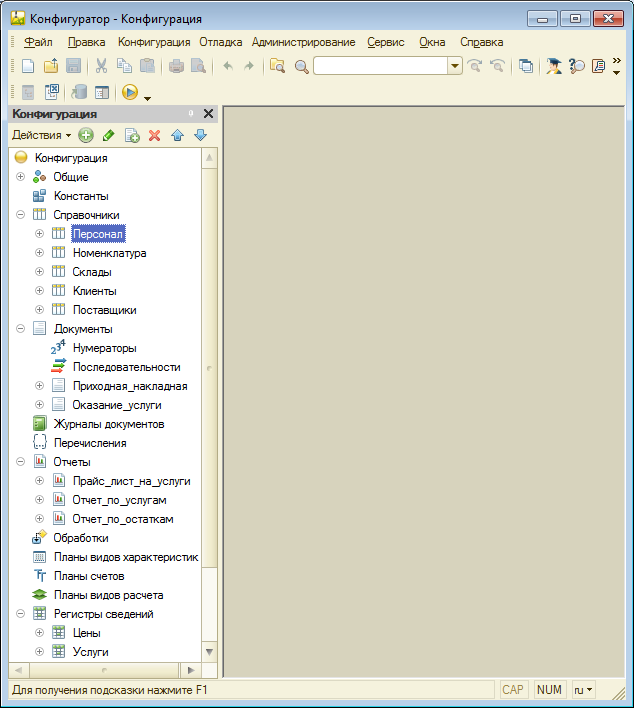This screenshot has height=708, width=634.
Task: Click the New document toolbar icon
Action: pyautogui.click(x=28, y=66)
